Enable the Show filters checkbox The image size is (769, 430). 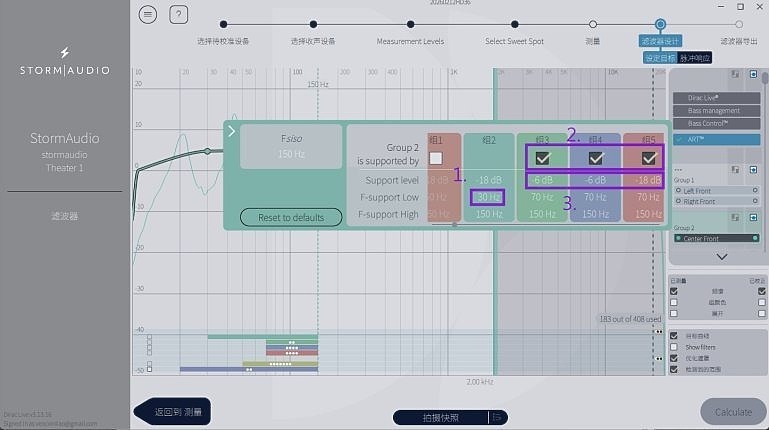674,347
